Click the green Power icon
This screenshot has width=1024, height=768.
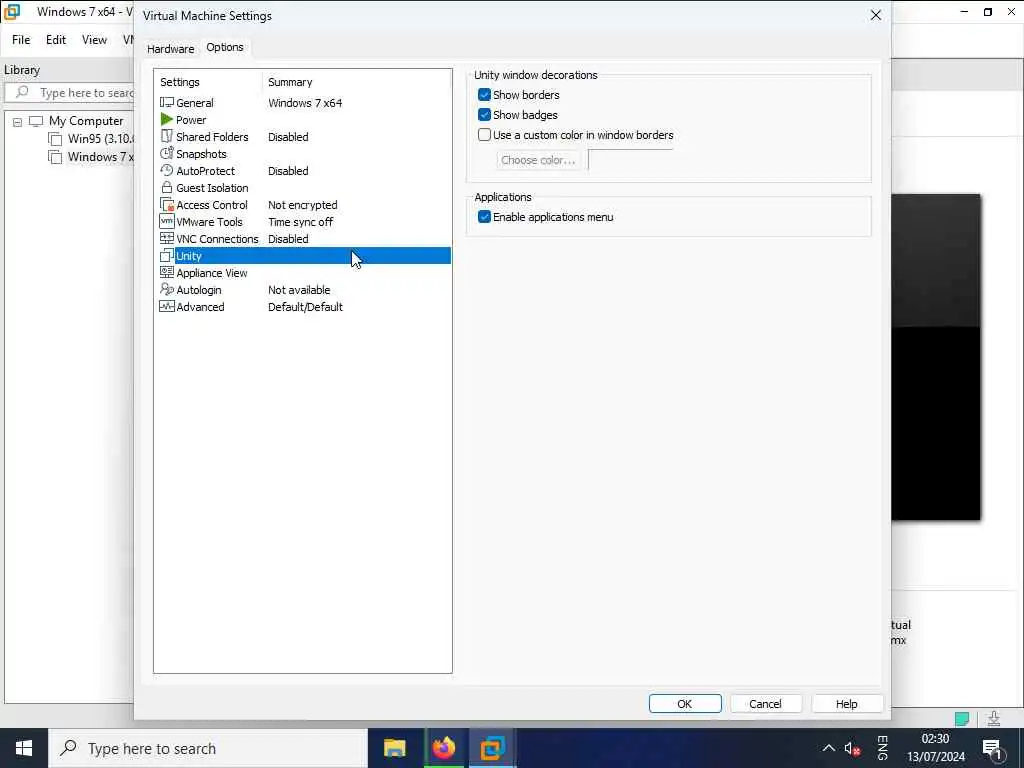coord(167,120)
